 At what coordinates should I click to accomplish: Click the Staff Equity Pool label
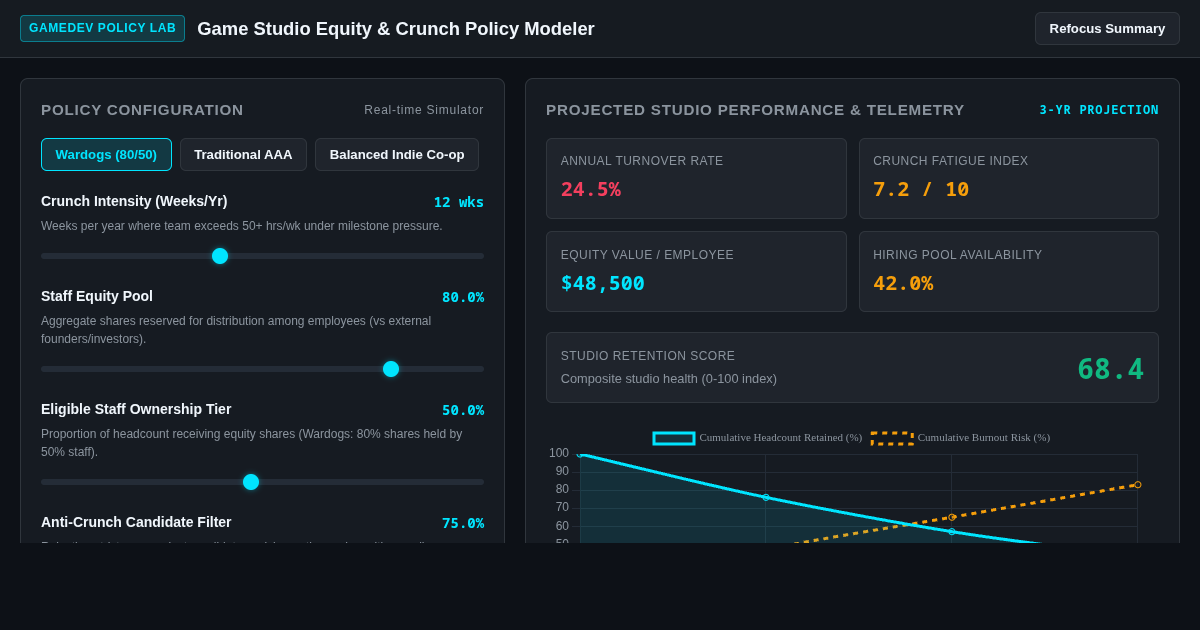97,296
